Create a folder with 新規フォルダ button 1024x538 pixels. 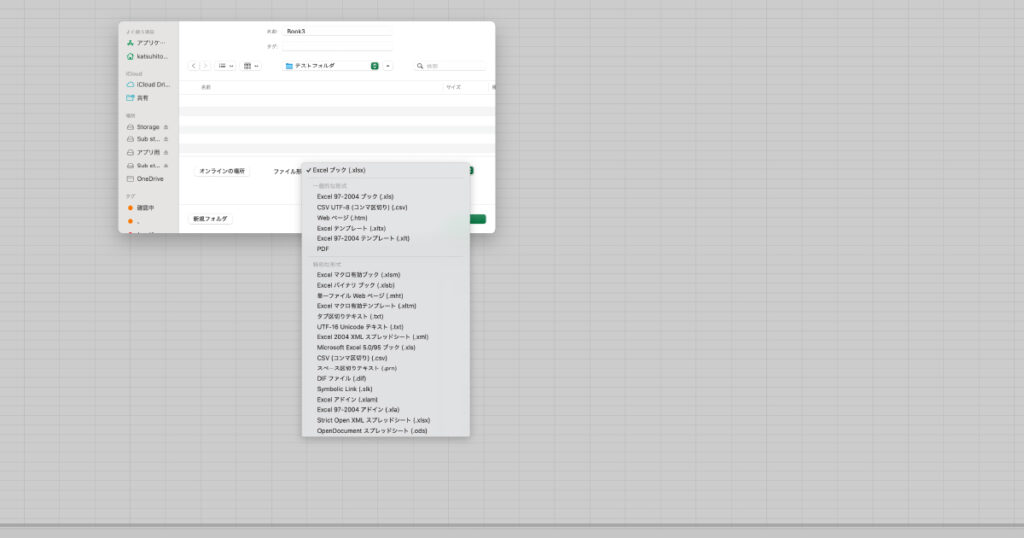coord(210,219)
